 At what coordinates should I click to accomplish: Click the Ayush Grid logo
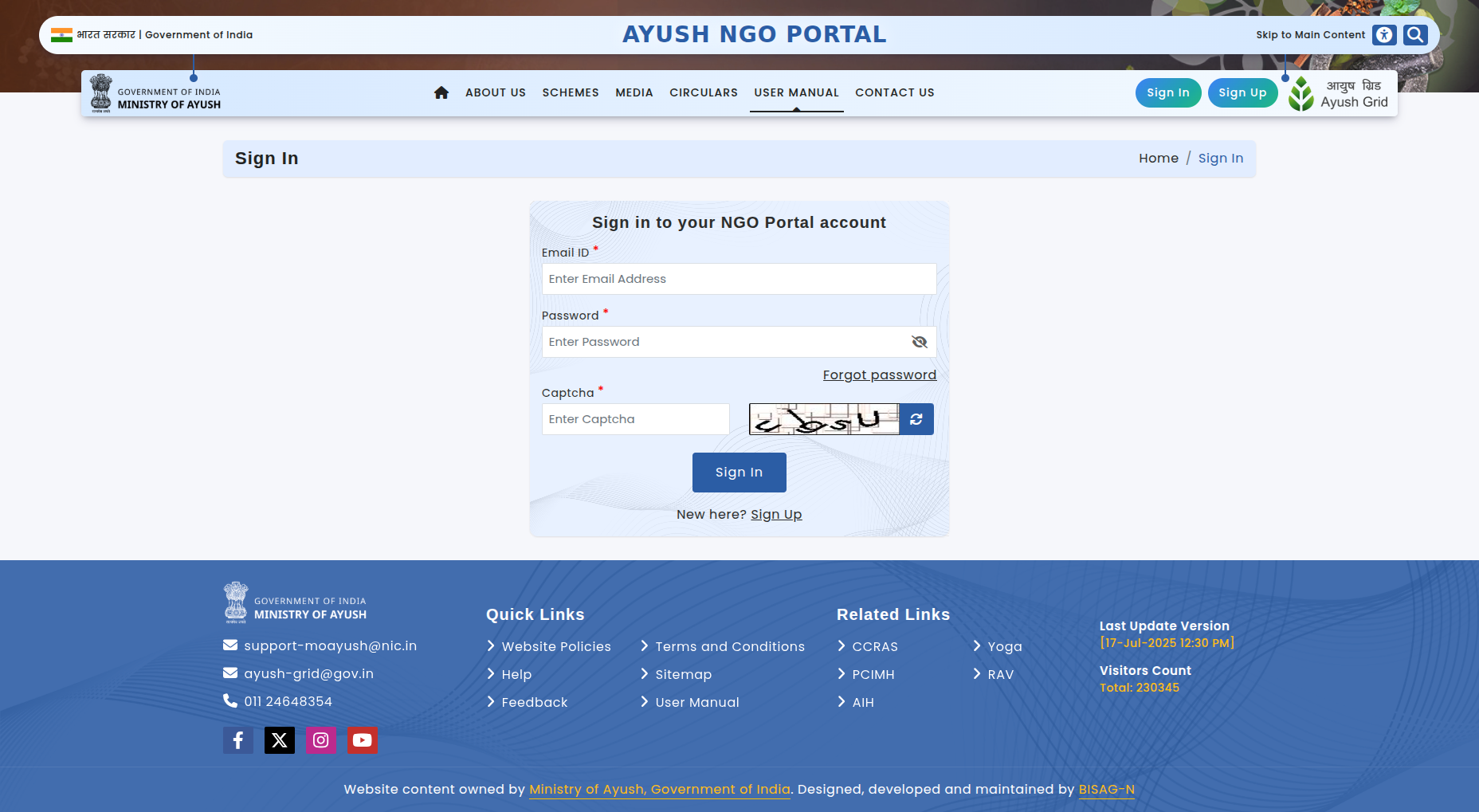[x=1339, y=94]
